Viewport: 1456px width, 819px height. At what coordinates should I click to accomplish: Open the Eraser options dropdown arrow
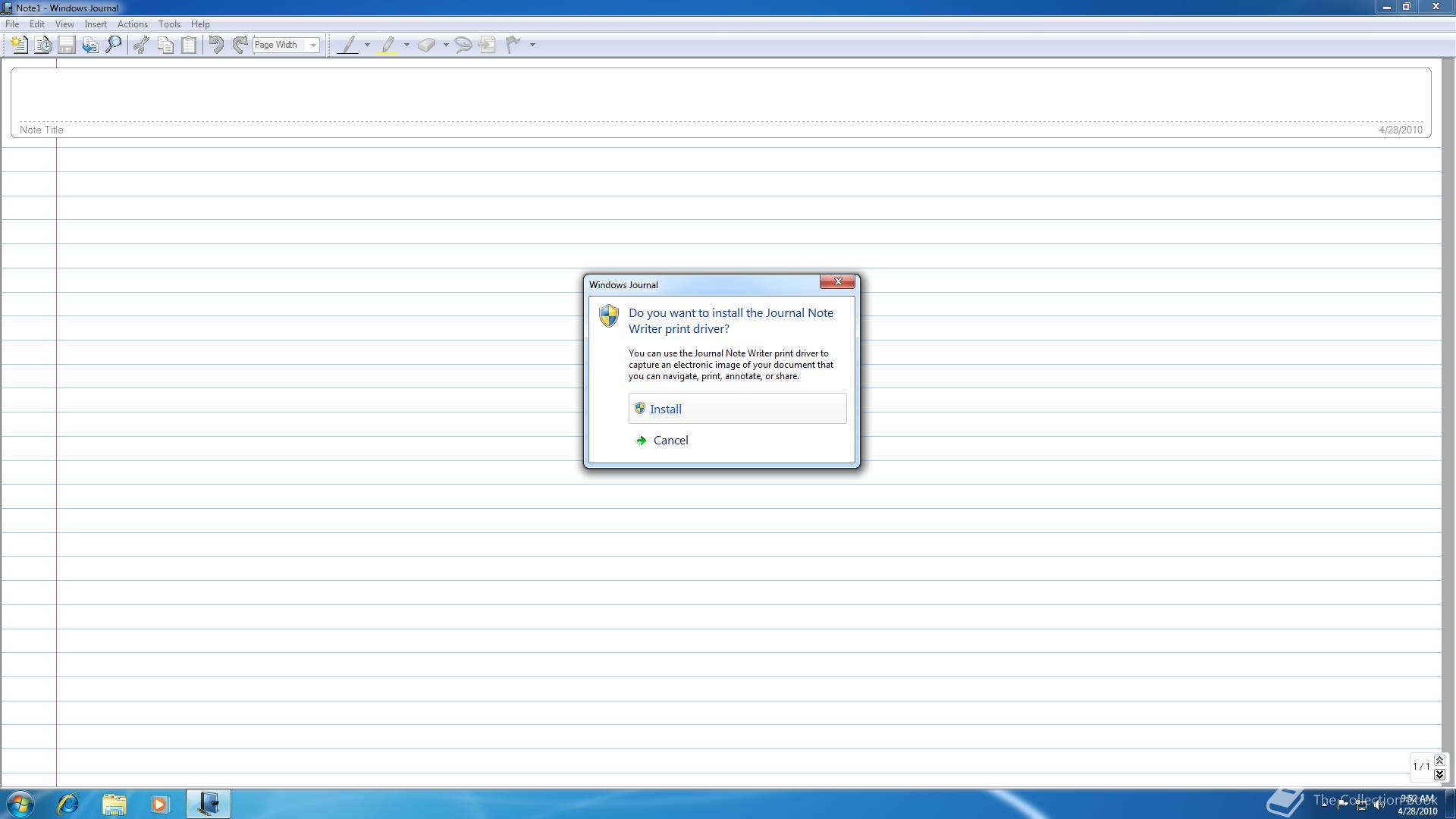446,45
